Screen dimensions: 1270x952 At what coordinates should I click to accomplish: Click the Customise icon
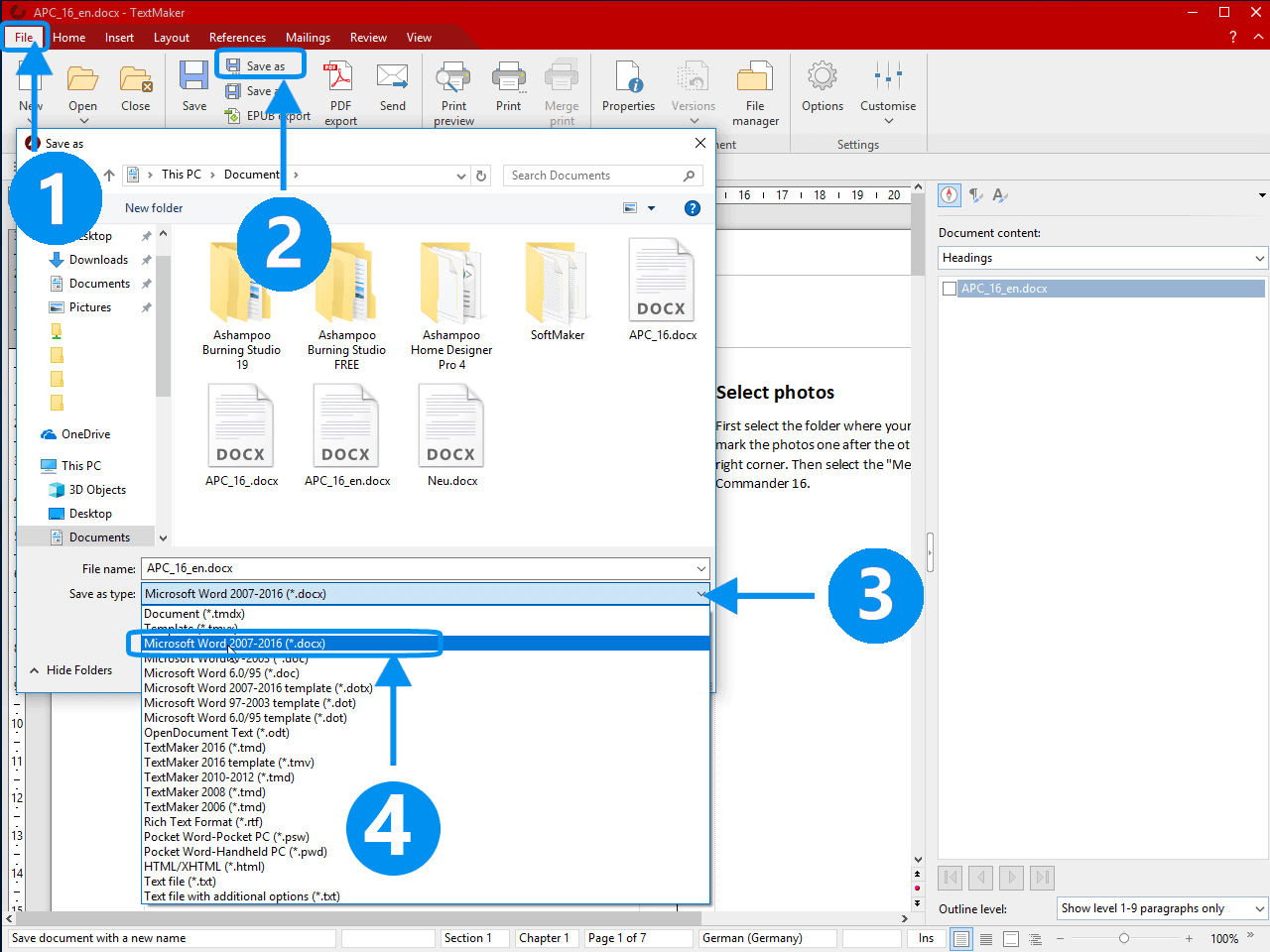coord(888,76)
